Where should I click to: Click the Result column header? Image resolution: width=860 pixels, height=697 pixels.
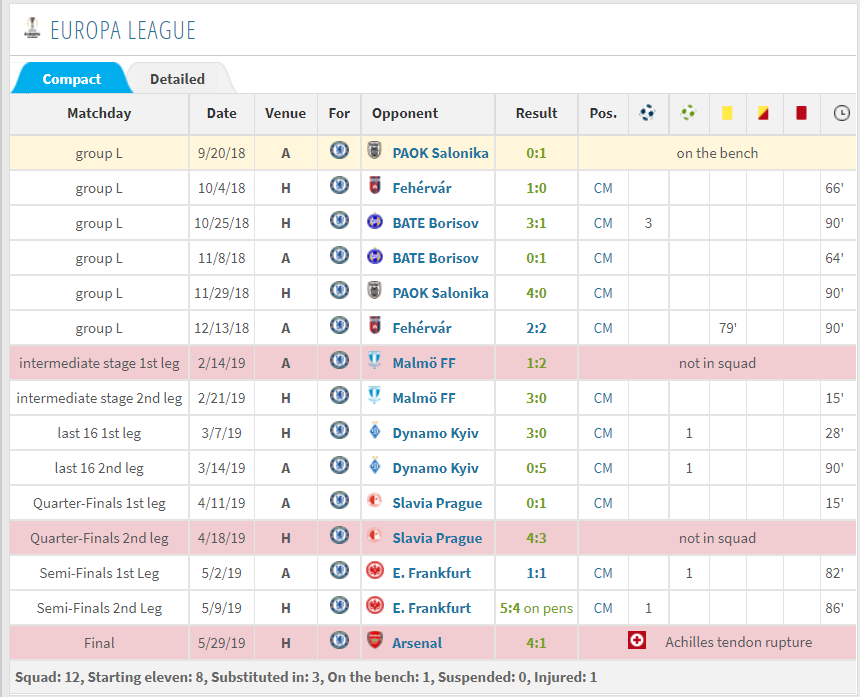[x=536, y=114]
